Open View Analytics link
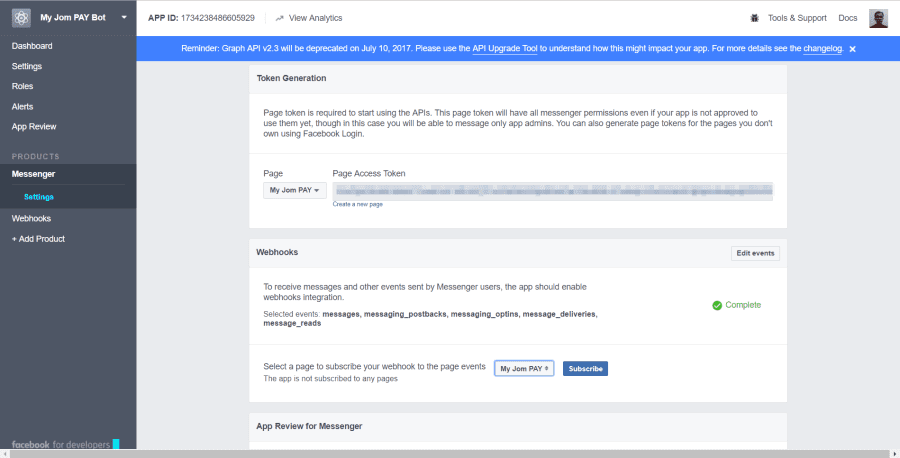Image resolution: width=900 pixels, height=458 pixels. pos(315,18)
